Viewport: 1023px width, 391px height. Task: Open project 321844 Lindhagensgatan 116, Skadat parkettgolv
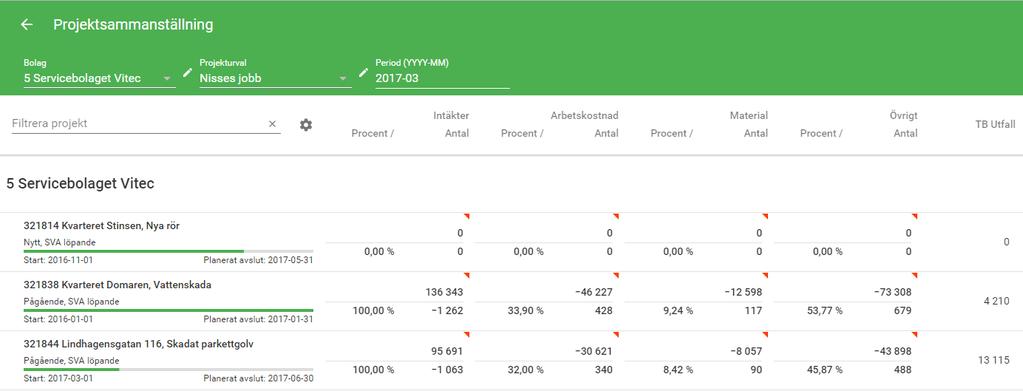138,344
